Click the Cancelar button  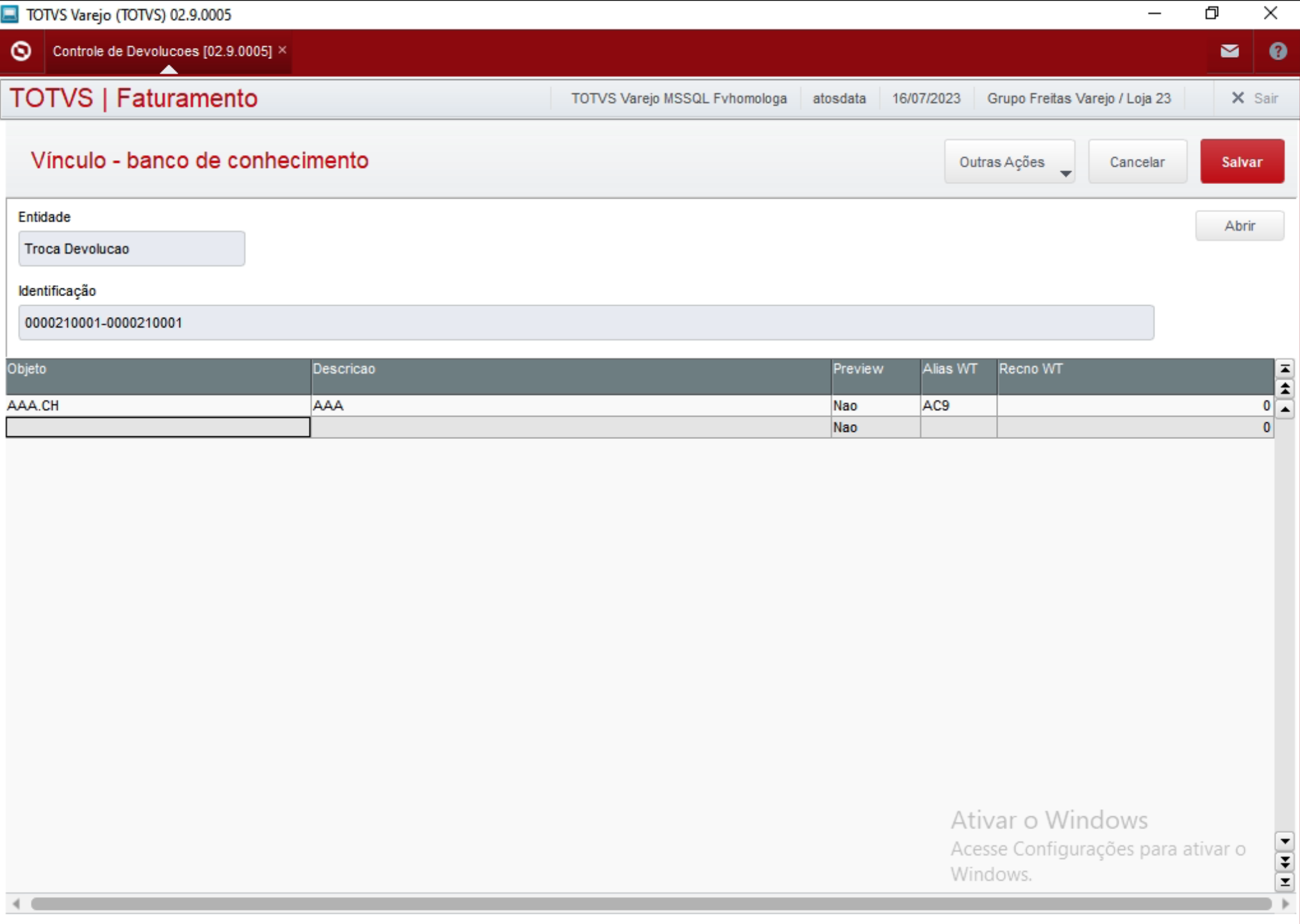[1137, 161]
